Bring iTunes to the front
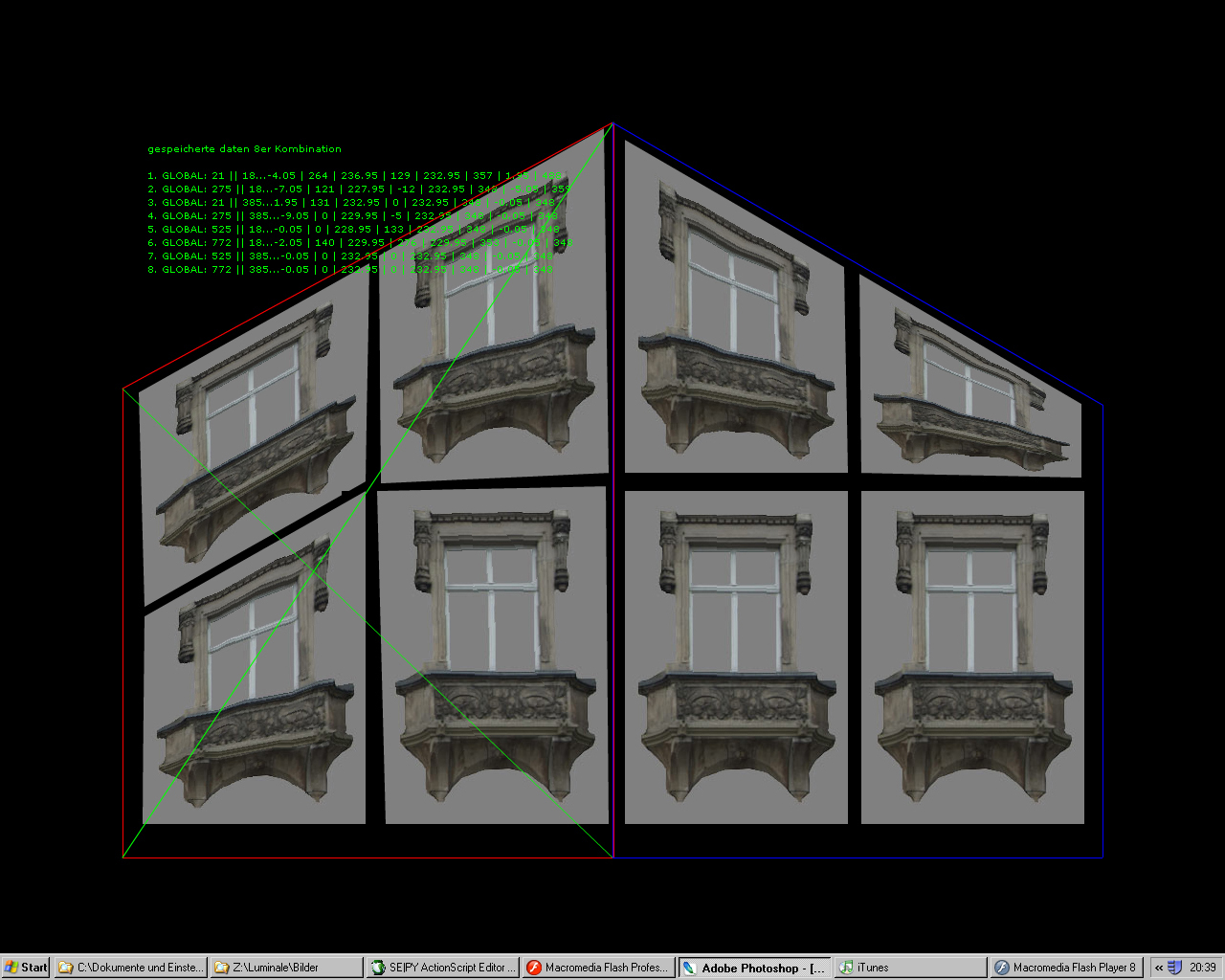Image resolution: width=1225 pixels, height=980 pixels. pos(911,968)
